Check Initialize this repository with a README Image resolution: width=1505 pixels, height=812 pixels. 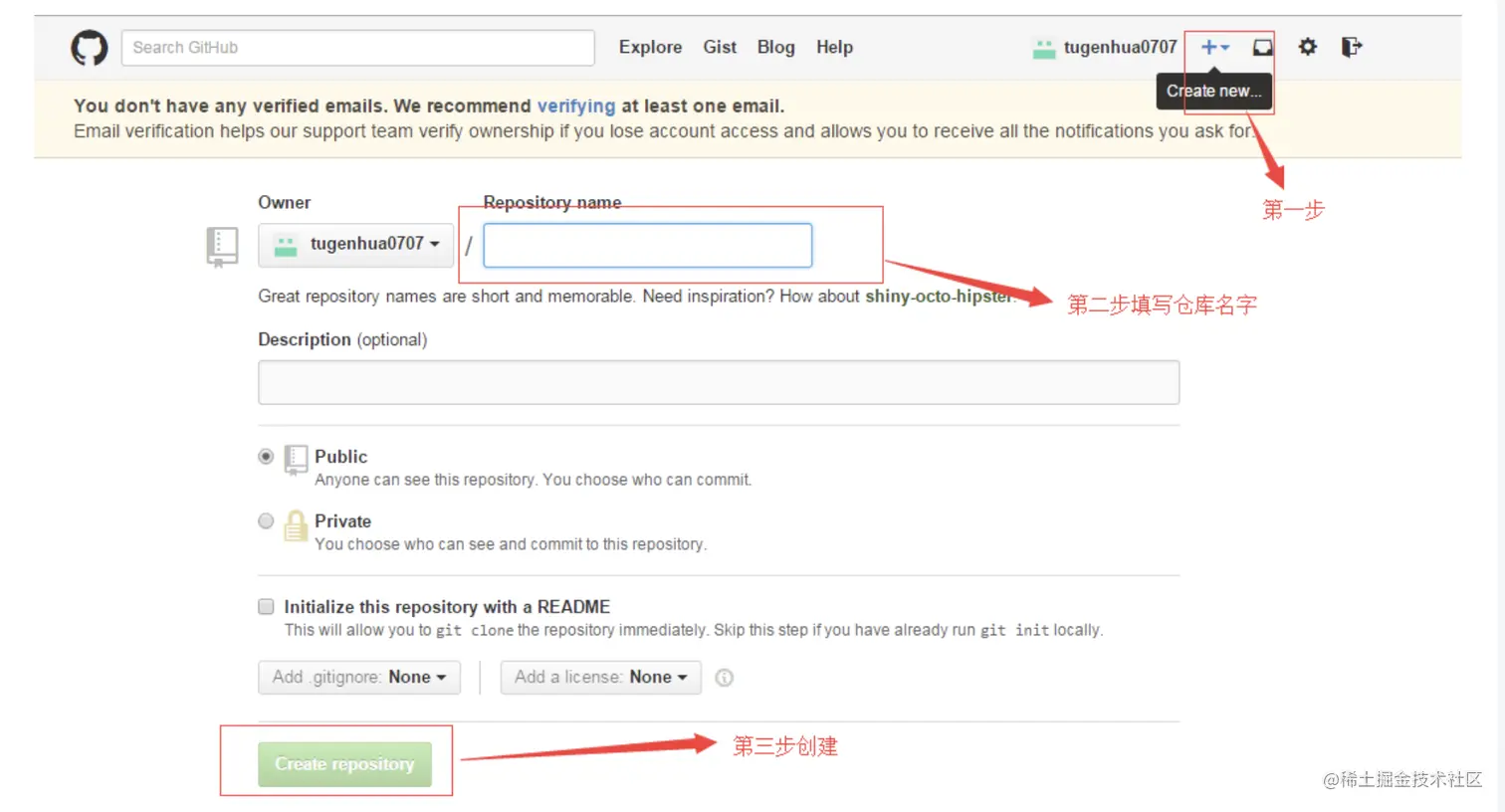[266, 607]
